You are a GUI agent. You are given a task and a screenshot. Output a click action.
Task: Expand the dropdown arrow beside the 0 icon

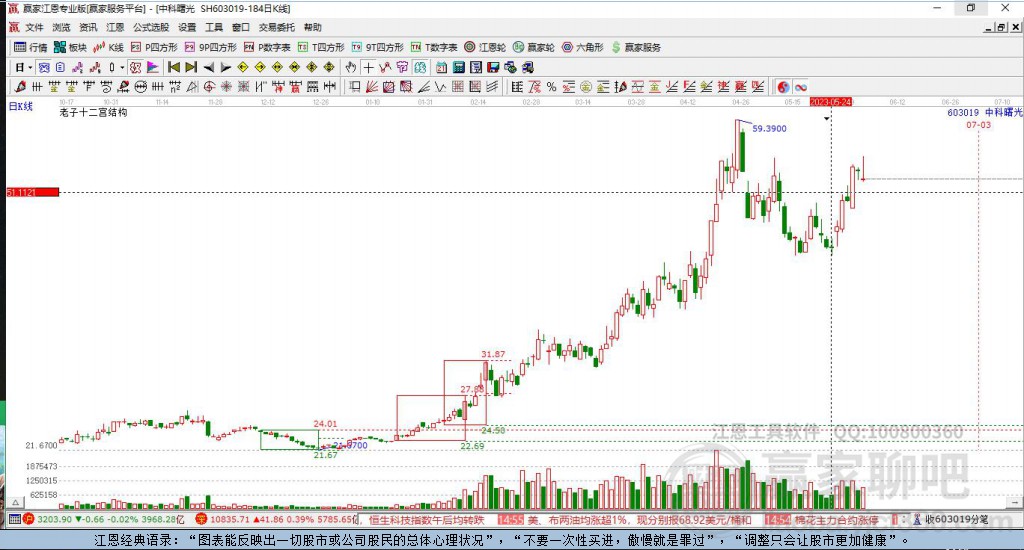121,67
